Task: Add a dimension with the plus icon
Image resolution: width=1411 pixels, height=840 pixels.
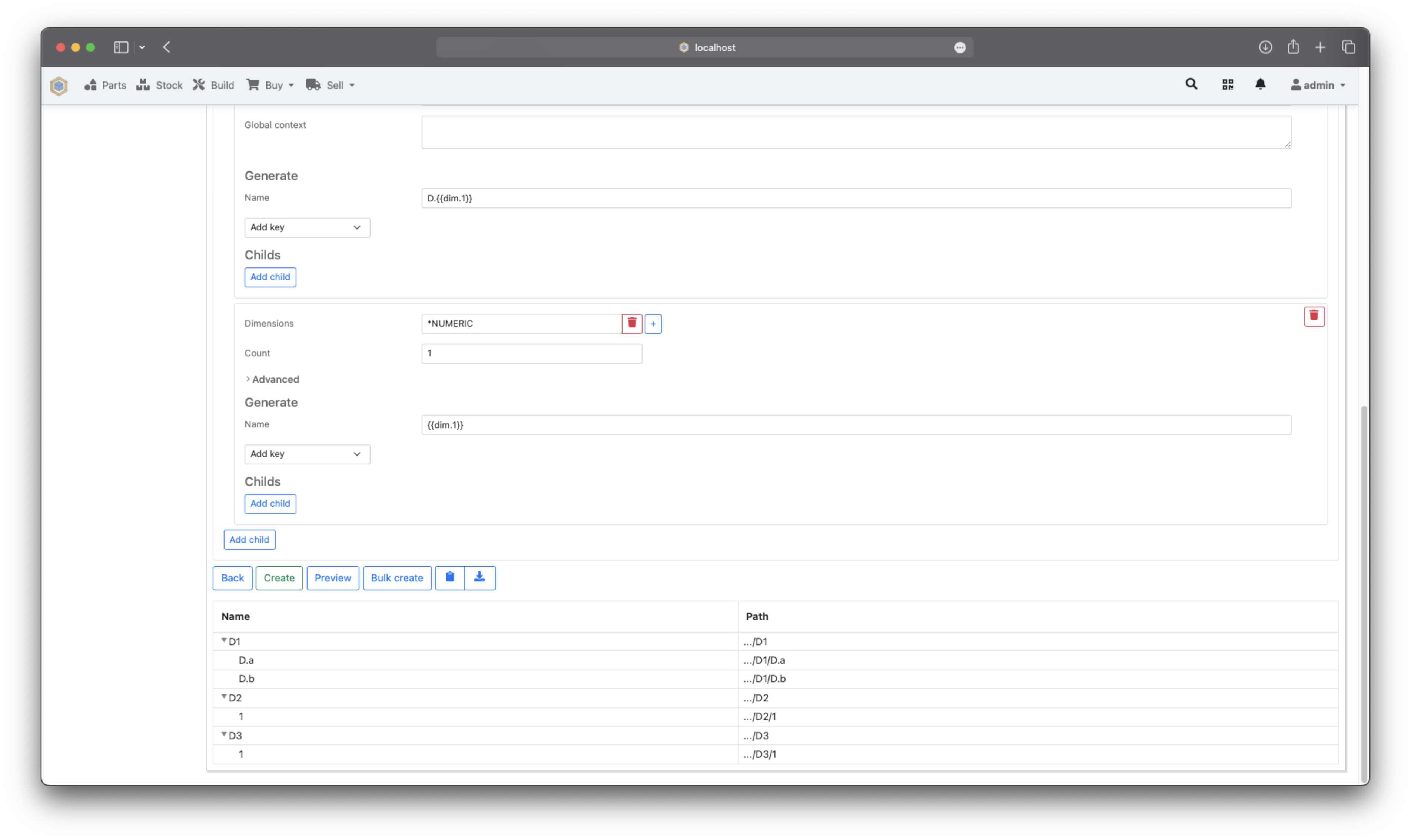Action: click(653, 323)
